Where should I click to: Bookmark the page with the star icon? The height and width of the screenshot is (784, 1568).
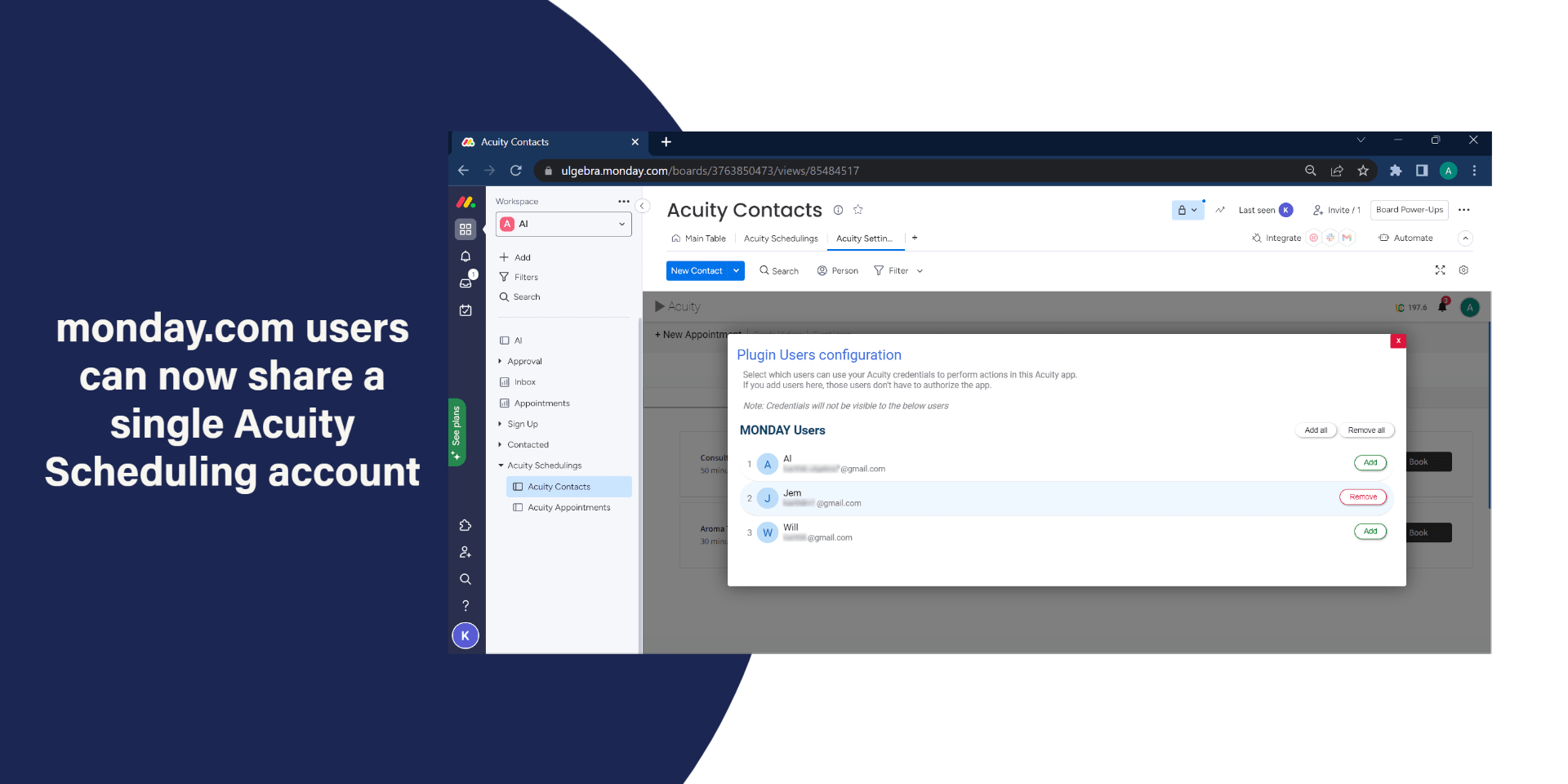click(x=1363, y=171)
